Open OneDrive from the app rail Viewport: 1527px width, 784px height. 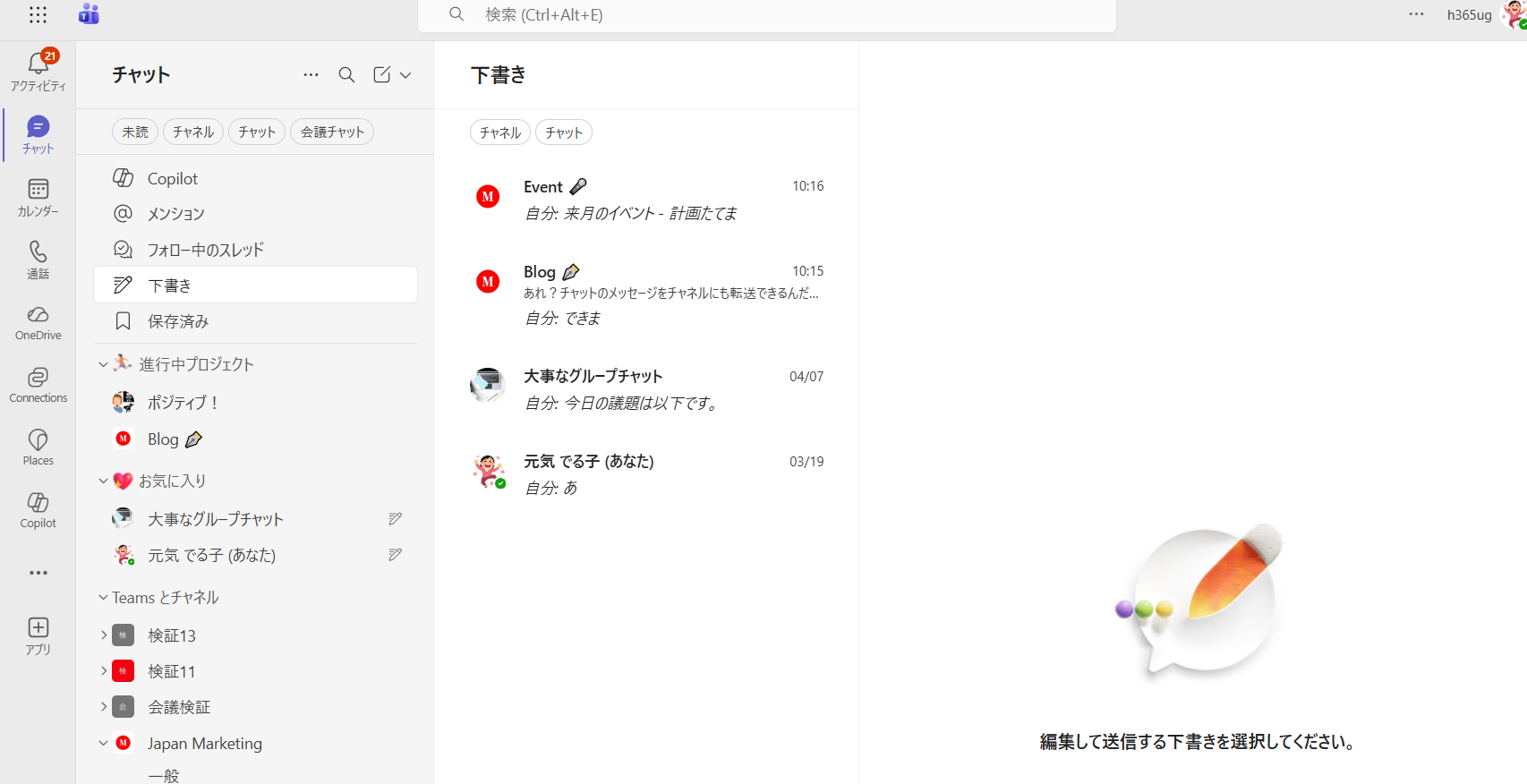[x=38, y=315]
